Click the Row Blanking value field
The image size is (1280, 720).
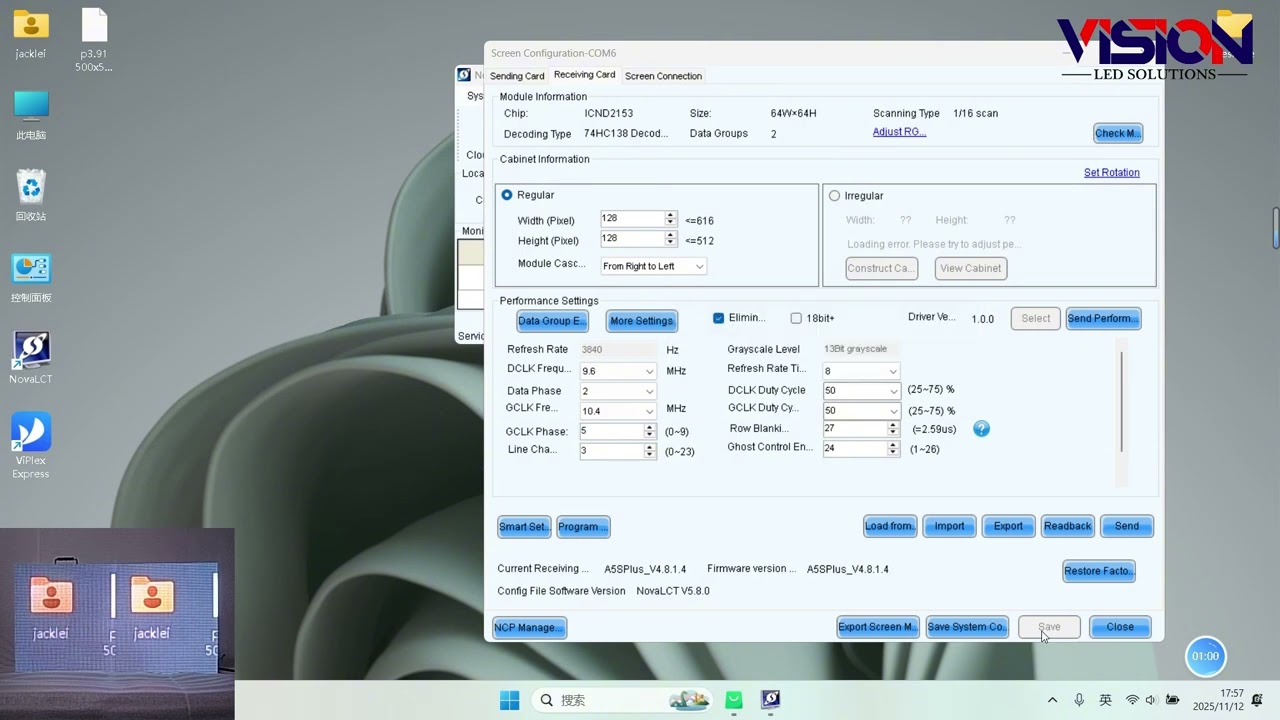861,428
